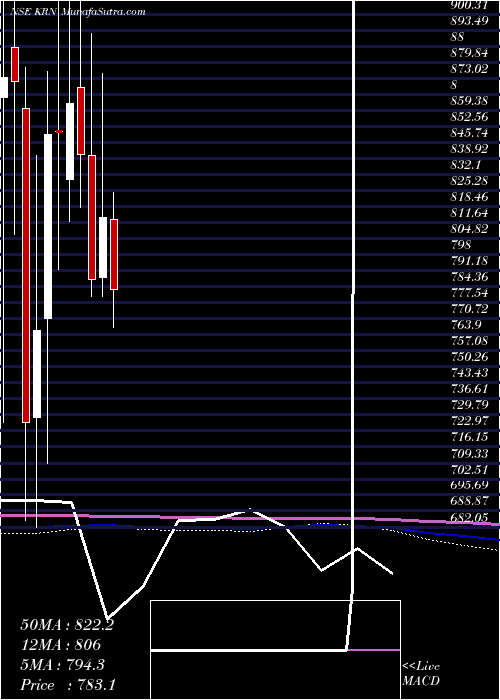Select the 709.33 price label
Image resolution: width=500 pixels, height=700 pixels.
tap(470, 453)
